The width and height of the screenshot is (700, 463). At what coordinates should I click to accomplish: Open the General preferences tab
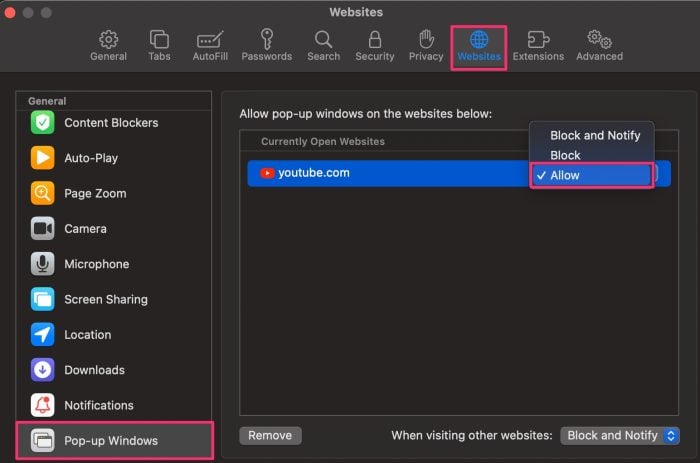(x=108, y=46)
